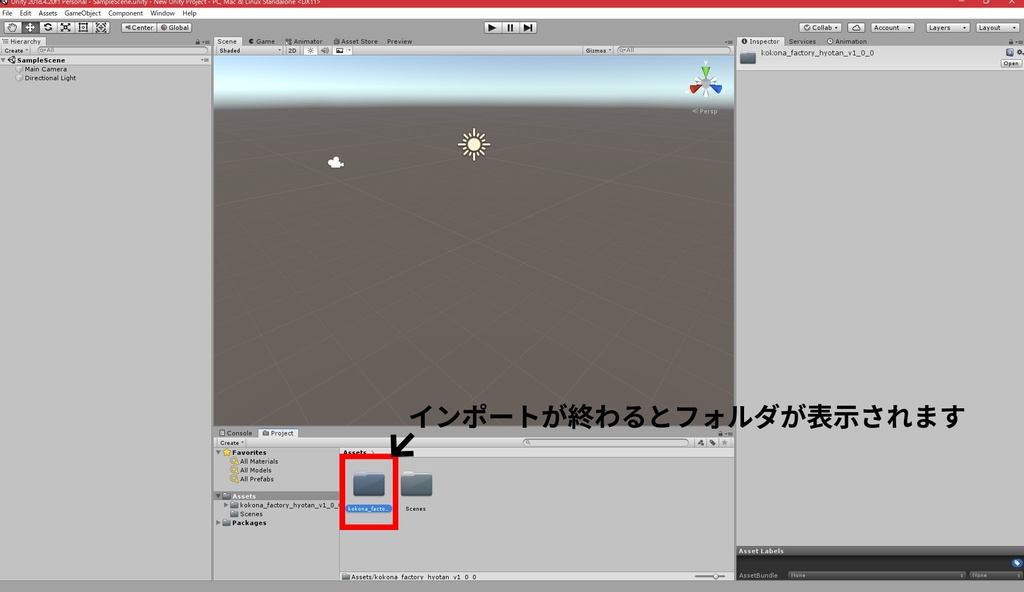Click Open in the Inspector
This screenshot has height=592, width=1024.
pyautogui.click(x=1011, y=63)
